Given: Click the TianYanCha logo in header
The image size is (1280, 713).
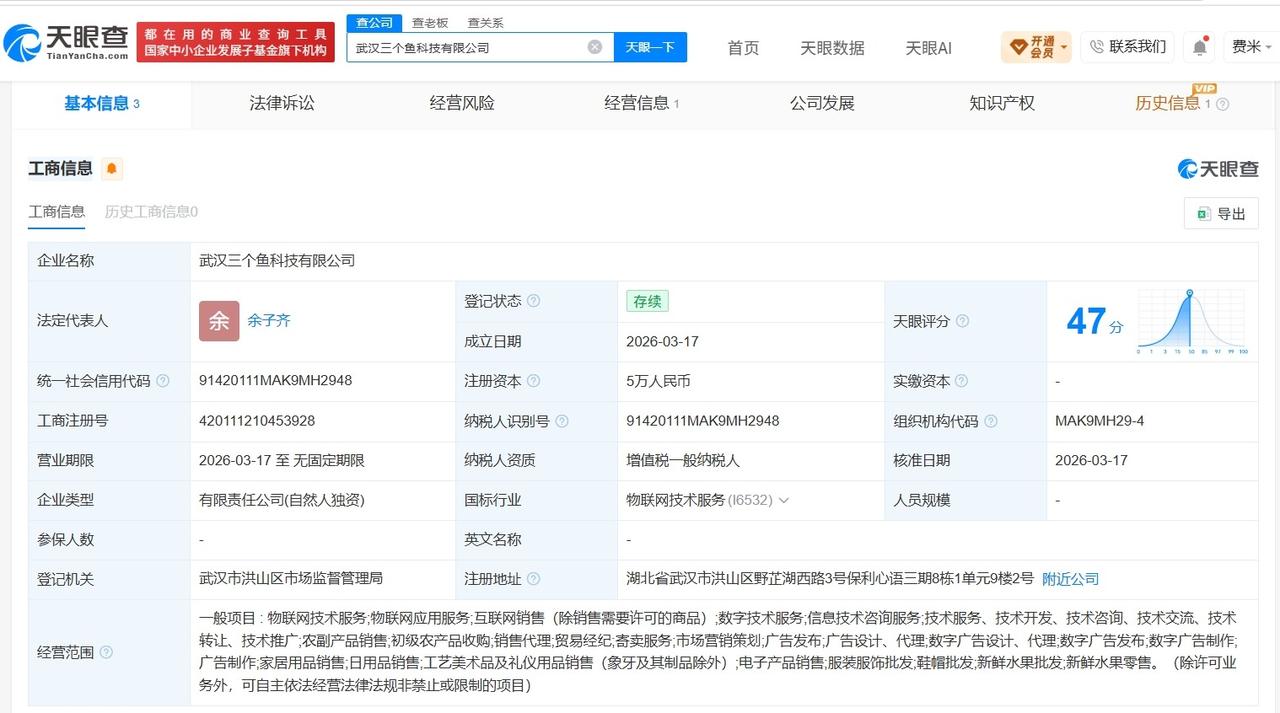Looking at the screenshot, I should (66, 42).
